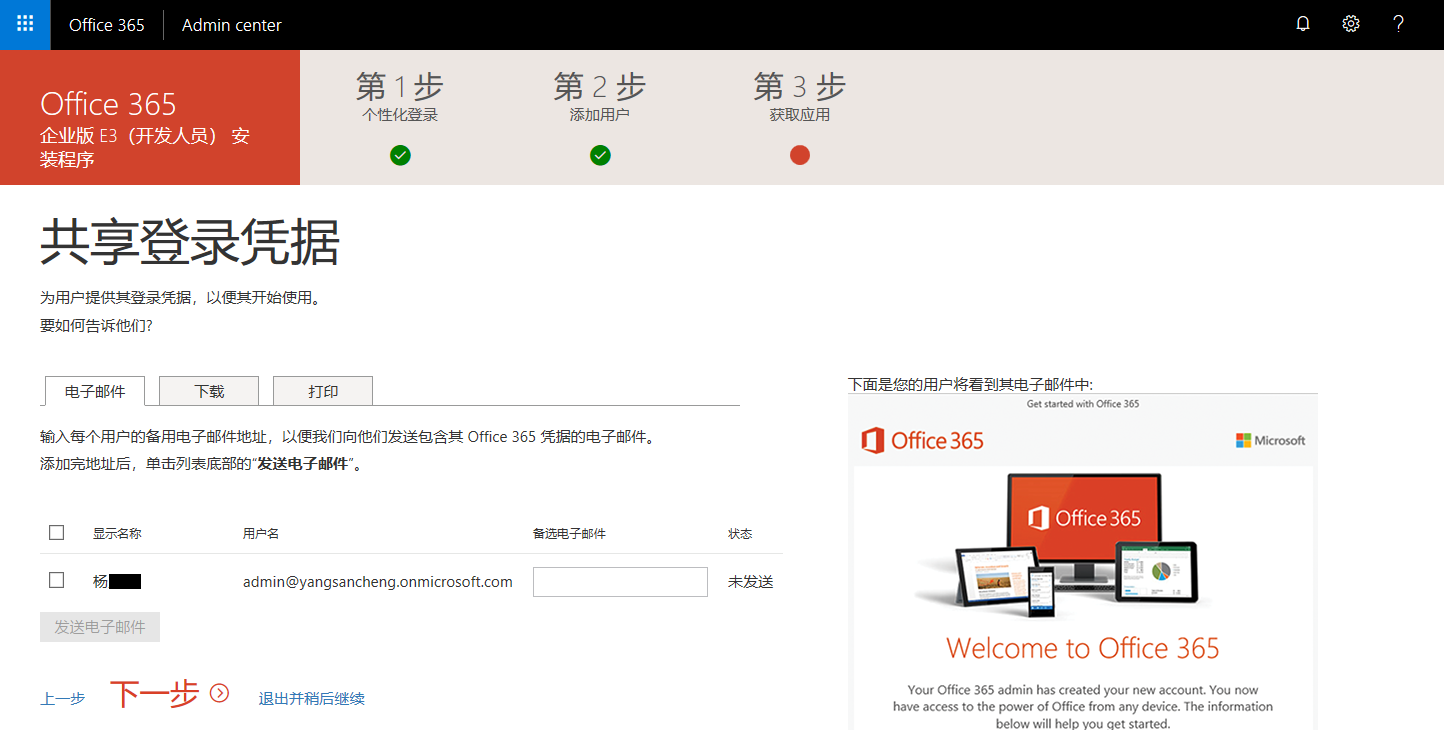The width and height of the screenshot is (1444, 730).
Task: Click the 发送电子邮件 button
Action: point(100,627)
